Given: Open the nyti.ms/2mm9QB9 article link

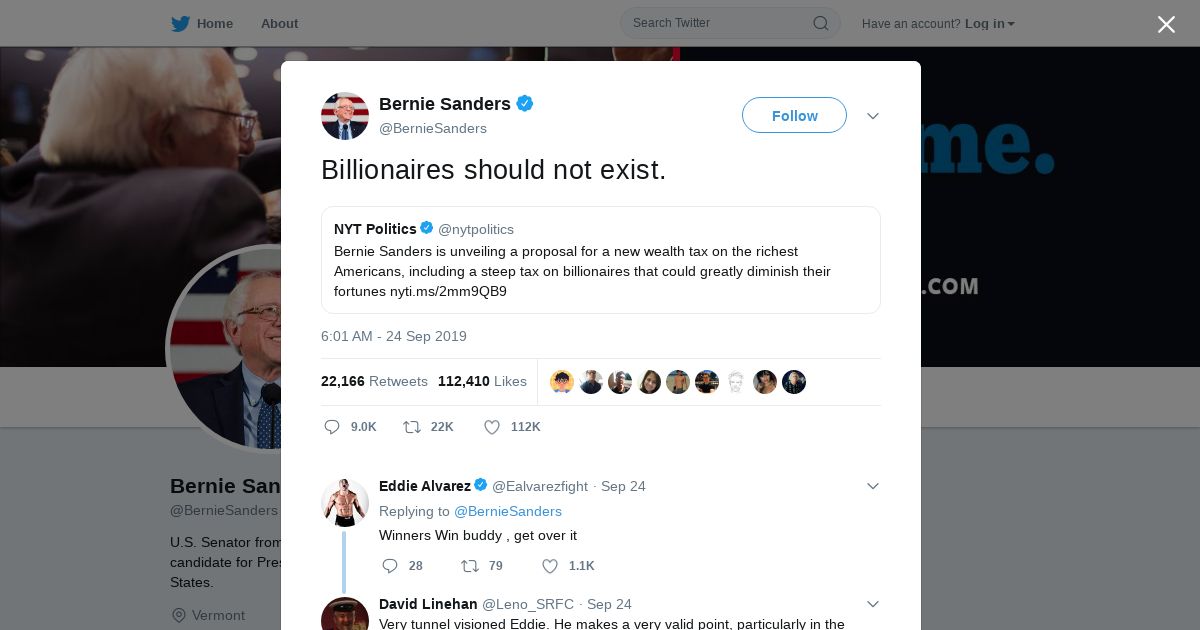Looking at the screenshot, I should pos(448,292).
